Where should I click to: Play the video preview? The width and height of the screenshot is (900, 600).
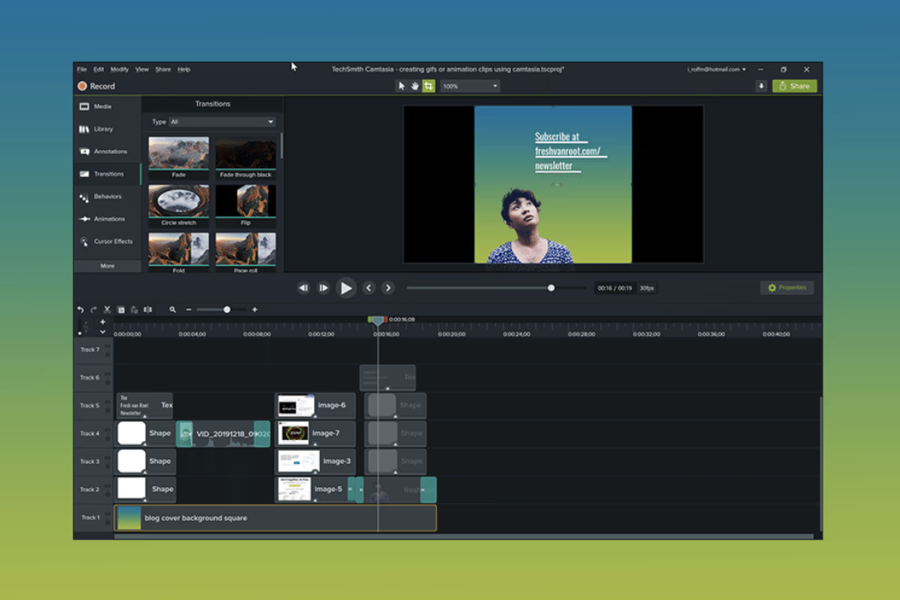[x=346, y=288]
